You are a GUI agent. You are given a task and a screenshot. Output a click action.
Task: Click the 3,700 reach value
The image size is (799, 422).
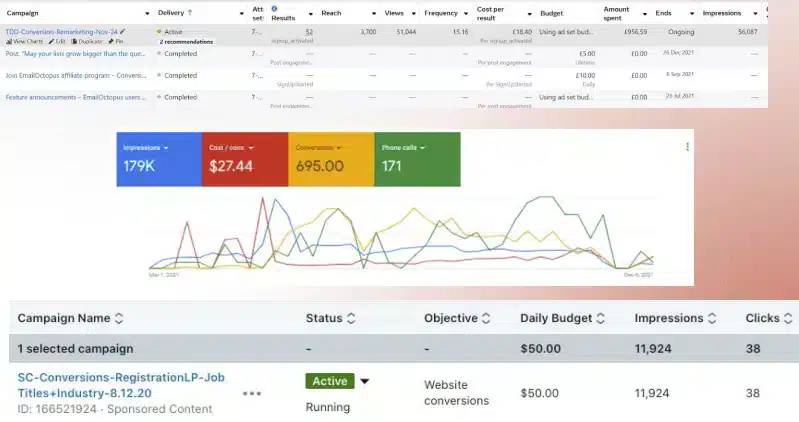(x=368, y=32)
